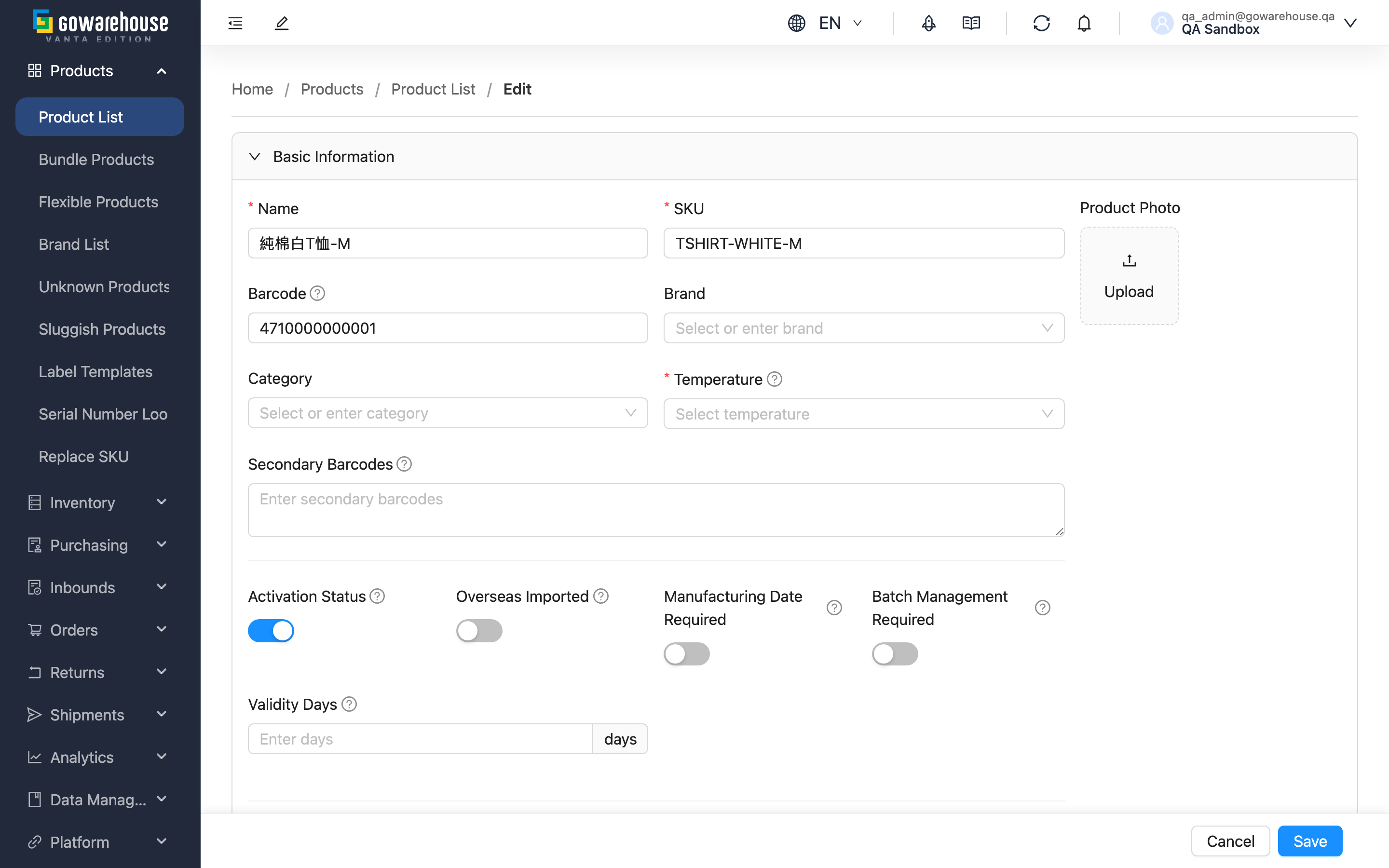Image resolution: width=1389 pixels, height=868 pixels.
Task: Click the Overseas Imported help icon
Action: (x=601, y=596)
